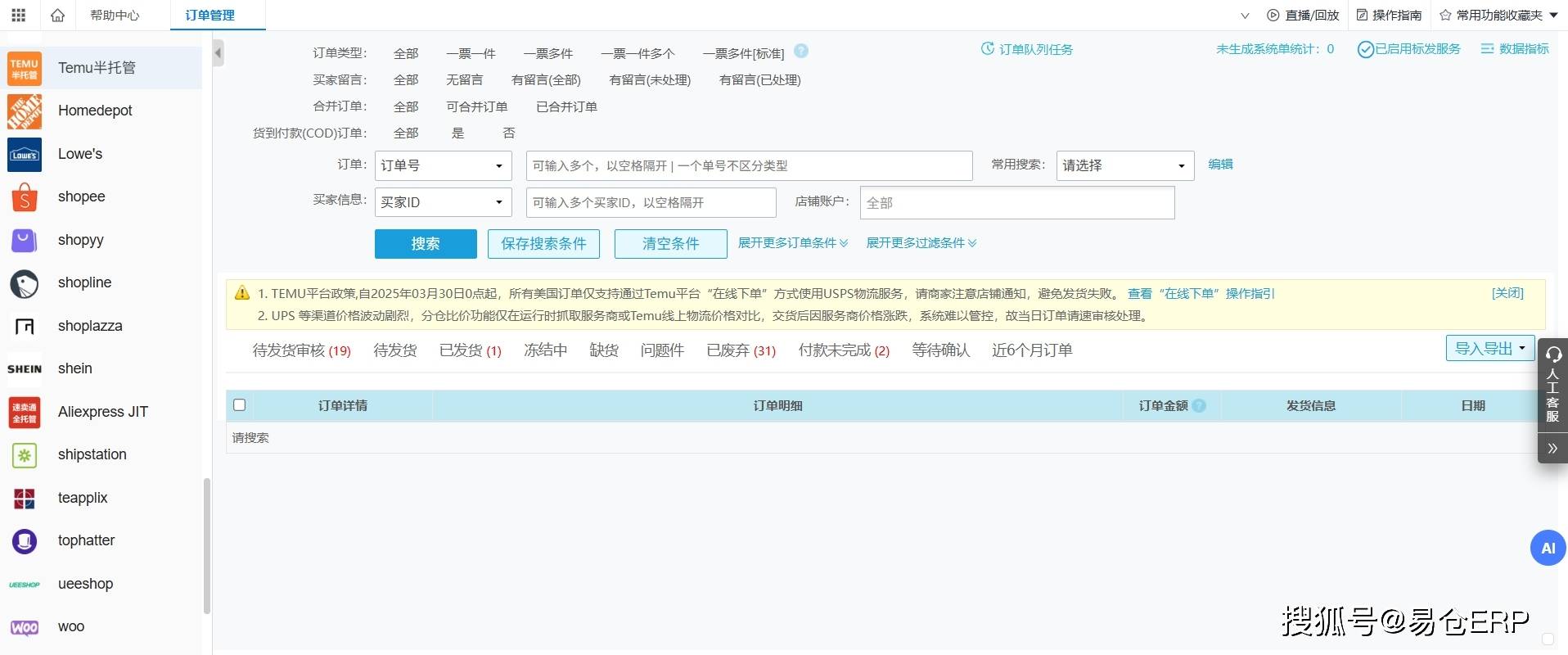Image resolution: width=1568 pixels, height=655 pixels.
Task: Click the blue 搜索 button
Action: pos(425,243)
